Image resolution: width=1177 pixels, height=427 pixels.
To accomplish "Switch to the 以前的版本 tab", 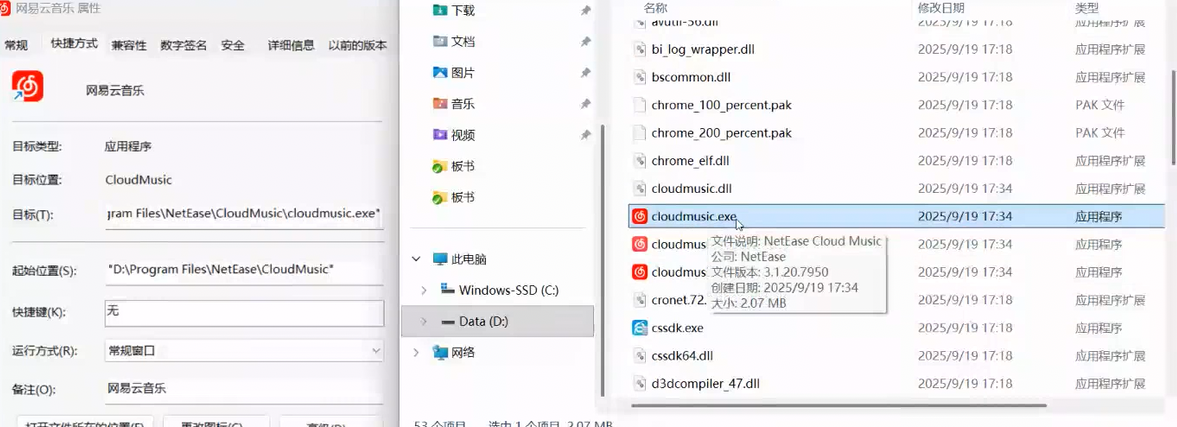I will pos(358,45).
